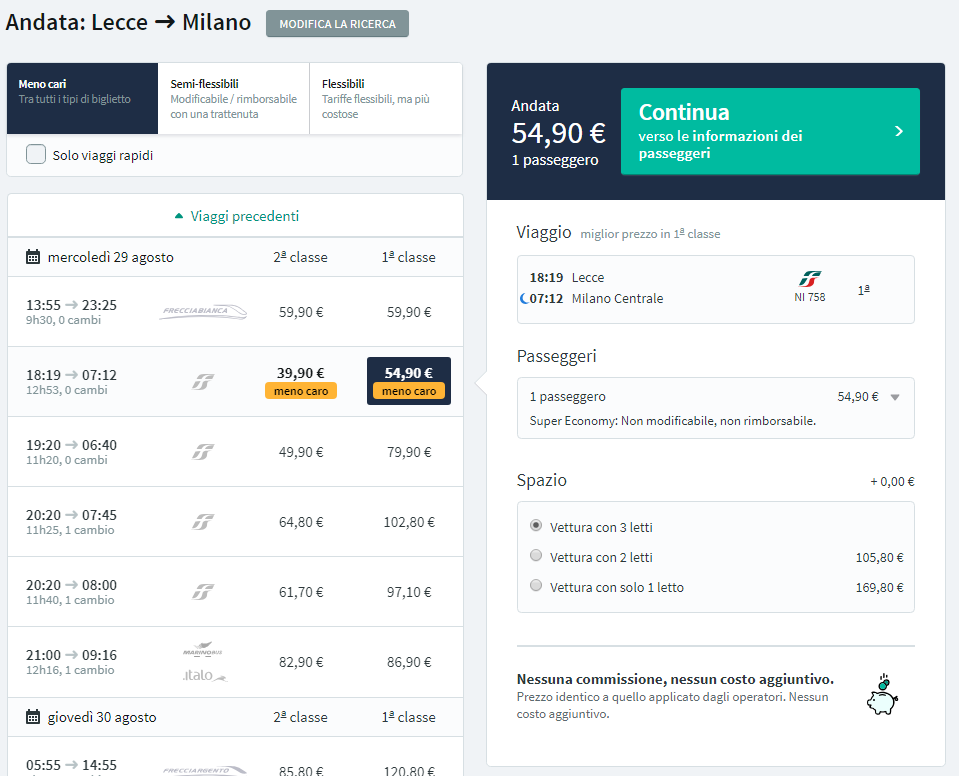The width and height of the screenshot is (959, 776).
Task: Click Trenitalia logo on 20:20 to 07:45 row
Action: [x=203, y=522]
